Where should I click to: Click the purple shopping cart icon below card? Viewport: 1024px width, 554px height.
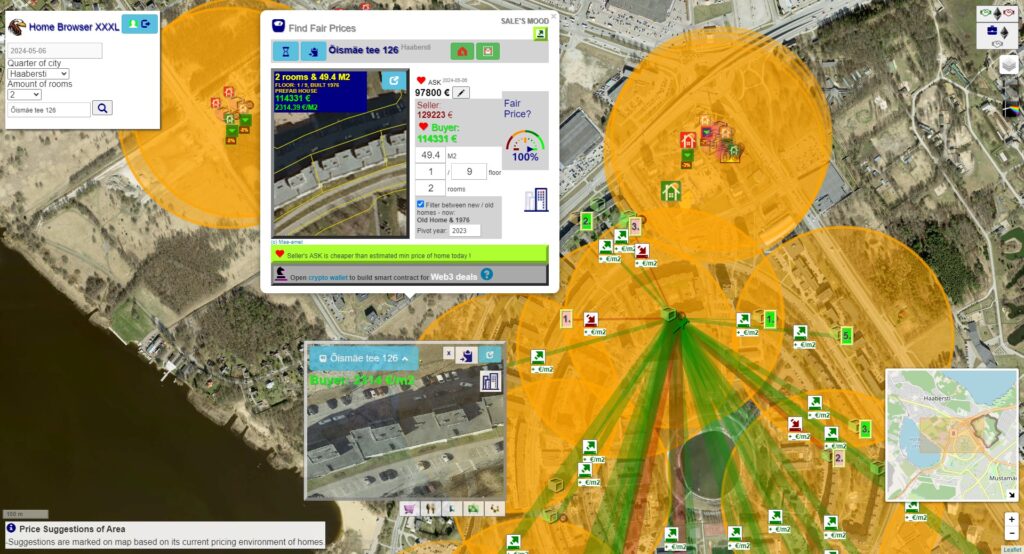click(x=409, y=508)
